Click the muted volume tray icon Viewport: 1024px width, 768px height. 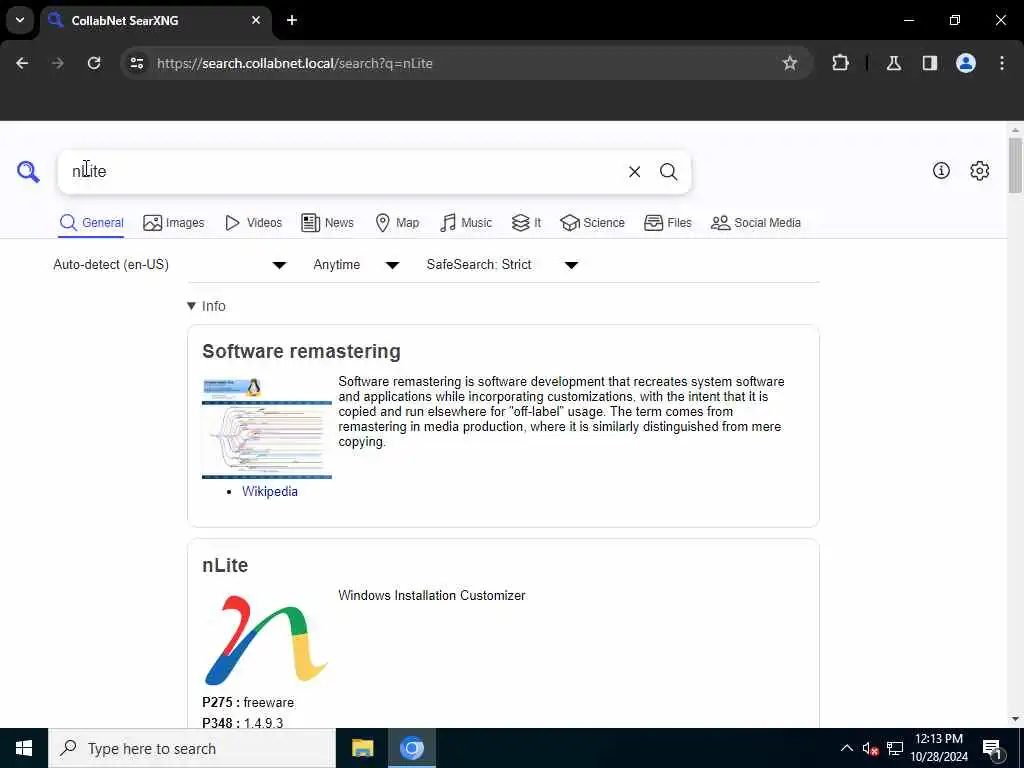tap(870, 748)
